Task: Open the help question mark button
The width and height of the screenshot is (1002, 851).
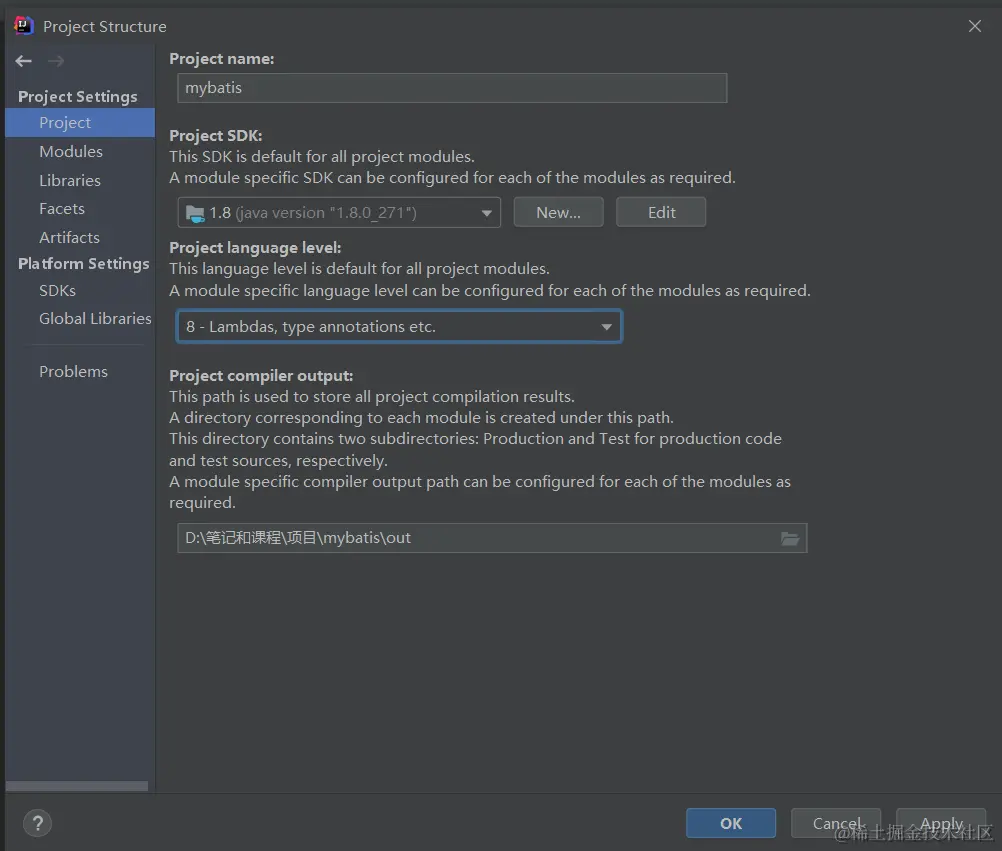Action: (38, 823)
